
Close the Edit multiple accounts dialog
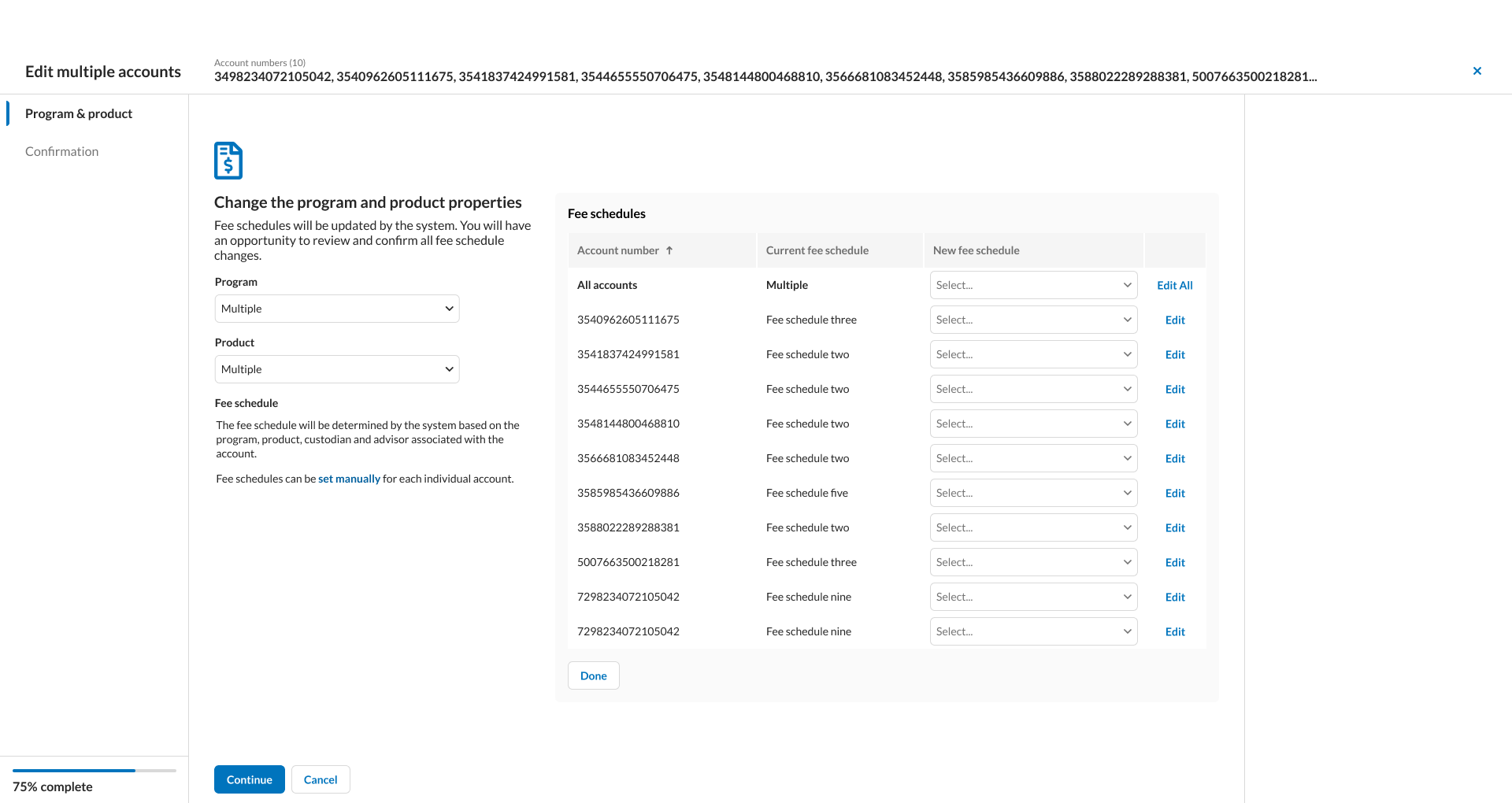(x=1477, y=71)
